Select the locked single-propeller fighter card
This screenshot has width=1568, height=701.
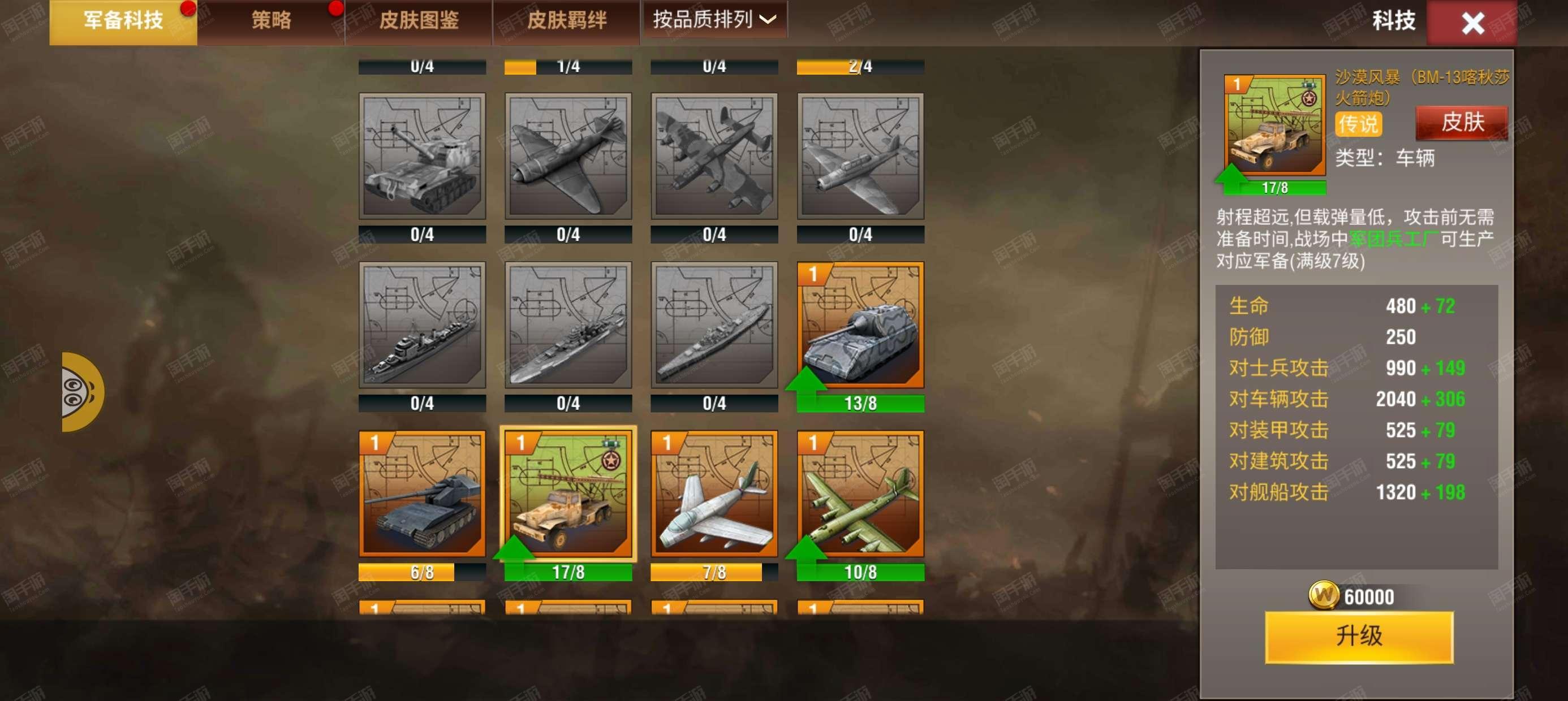568,157
